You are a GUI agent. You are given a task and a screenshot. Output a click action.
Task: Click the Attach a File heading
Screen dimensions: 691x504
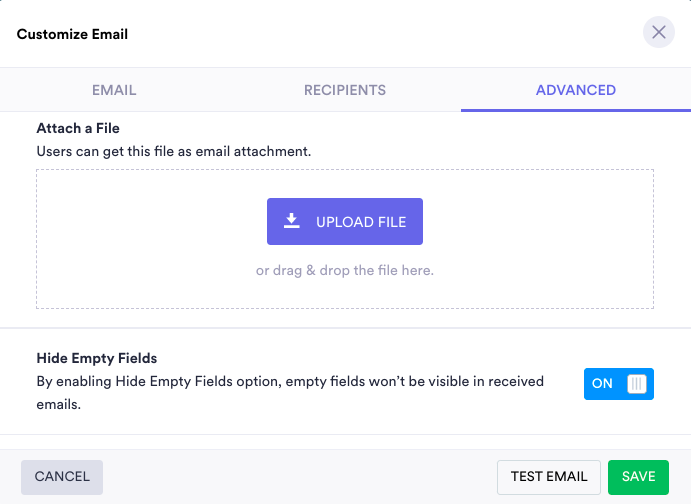(78, 129)
